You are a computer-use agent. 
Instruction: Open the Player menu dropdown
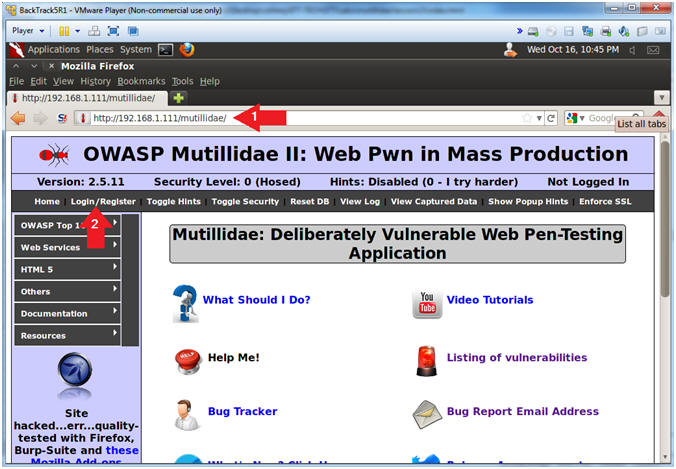pos(28,31)
